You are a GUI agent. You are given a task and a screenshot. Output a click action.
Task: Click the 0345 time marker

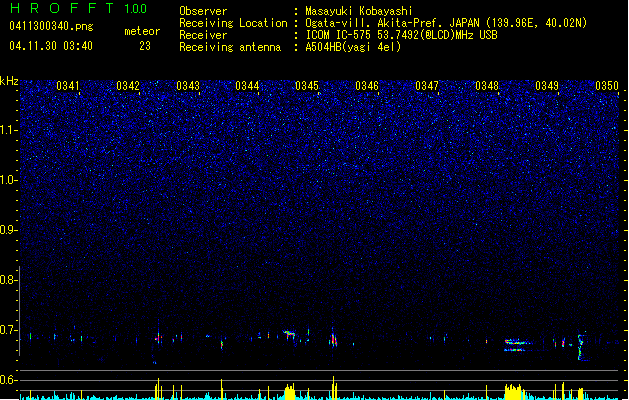click(307, 86)
